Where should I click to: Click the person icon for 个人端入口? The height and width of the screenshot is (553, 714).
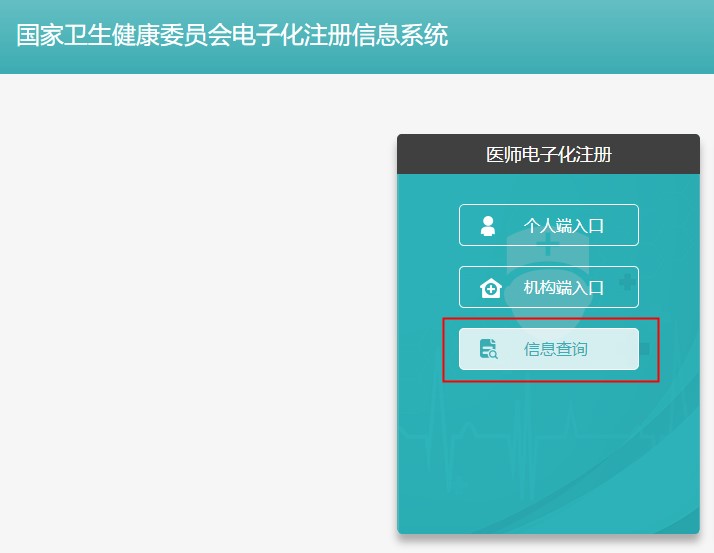click(x=488, y=226)
